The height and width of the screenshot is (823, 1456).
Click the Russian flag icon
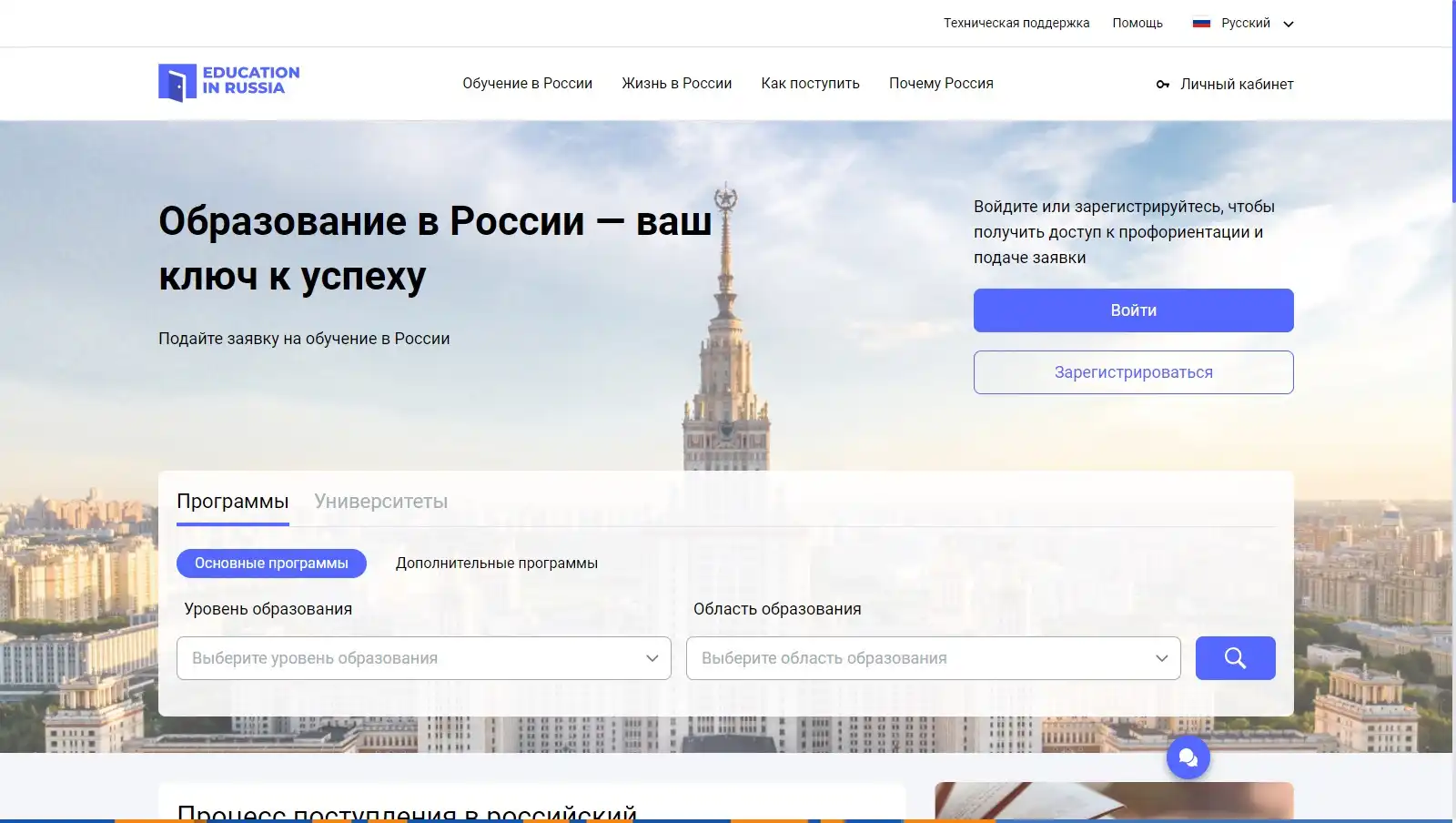point(1201,24)
